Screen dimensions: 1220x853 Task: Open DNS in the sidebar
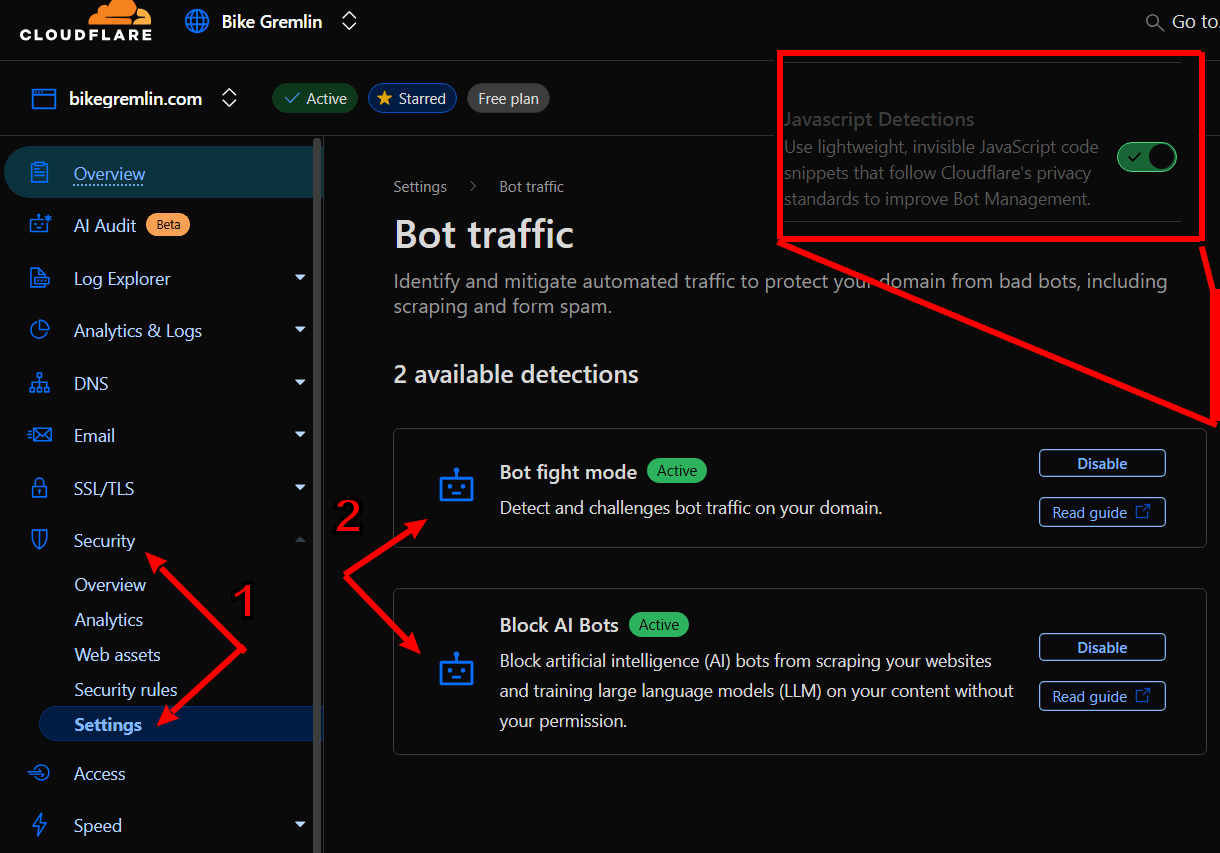tap(91, 384)
